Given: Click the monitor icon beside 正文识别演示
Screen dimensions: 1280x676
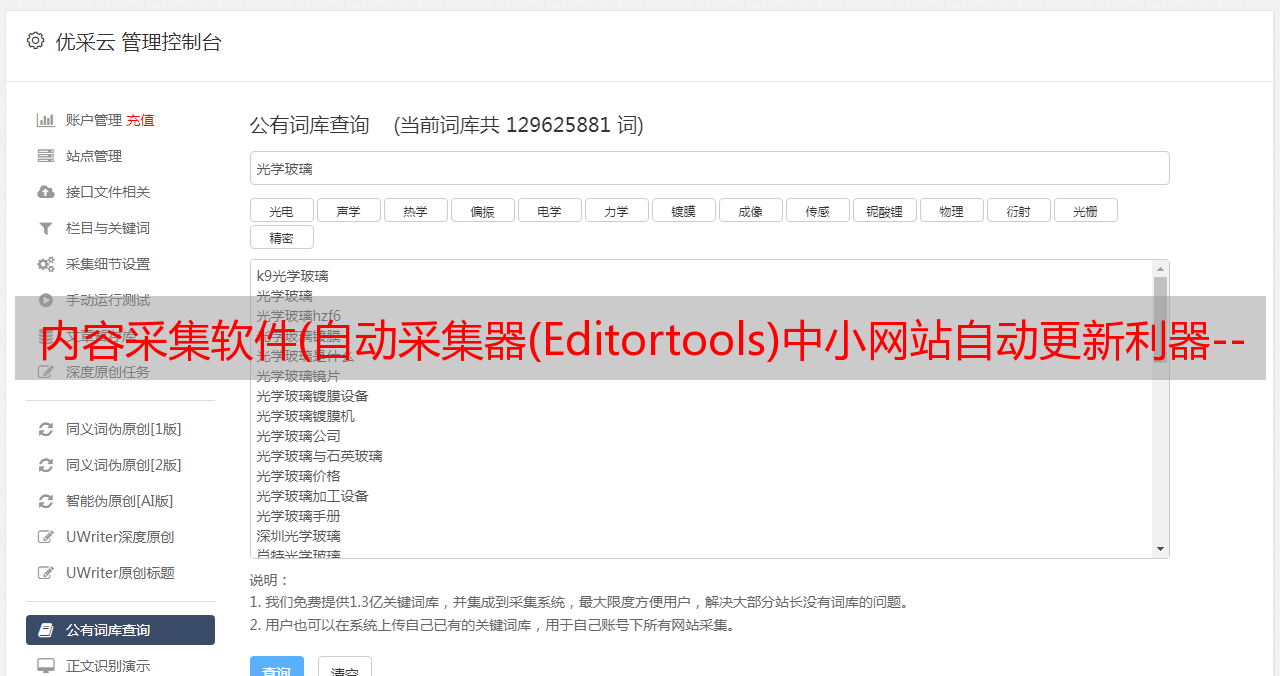Looking at the screenshot, I should click(45, 665).
